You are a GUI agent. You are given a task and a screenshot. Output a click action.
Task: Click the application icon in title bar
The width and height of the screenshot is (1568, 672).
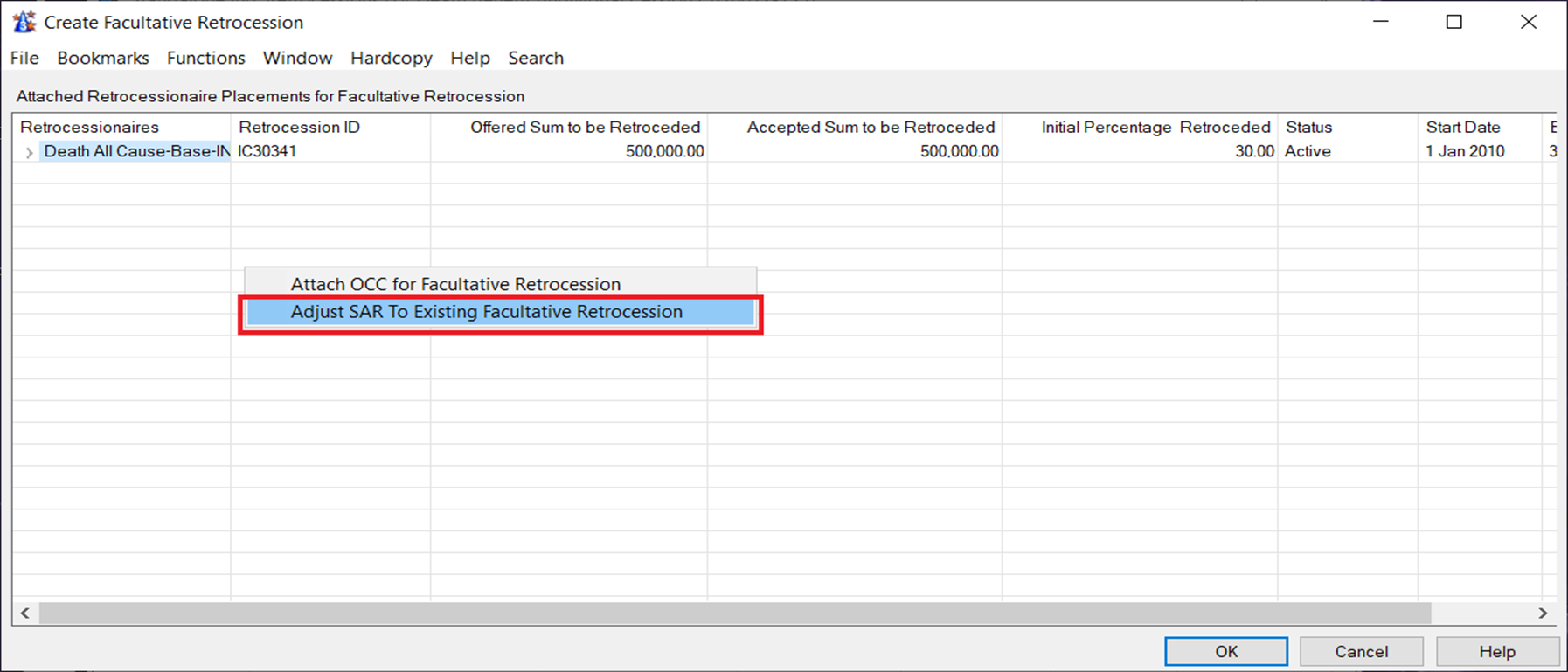click(x=24, y=22)
